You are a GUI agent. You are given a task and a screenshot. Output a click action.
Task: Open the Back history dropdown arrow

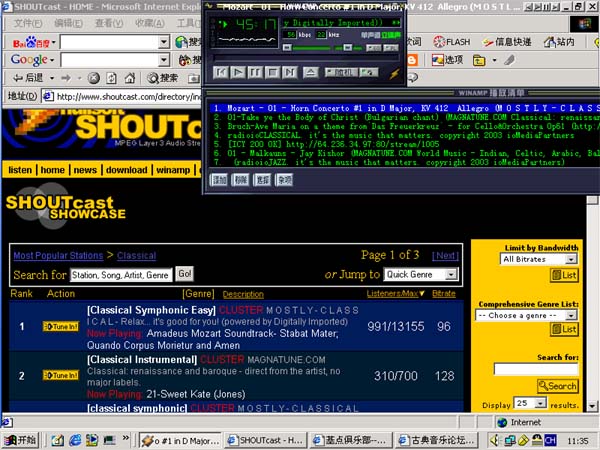52,78
